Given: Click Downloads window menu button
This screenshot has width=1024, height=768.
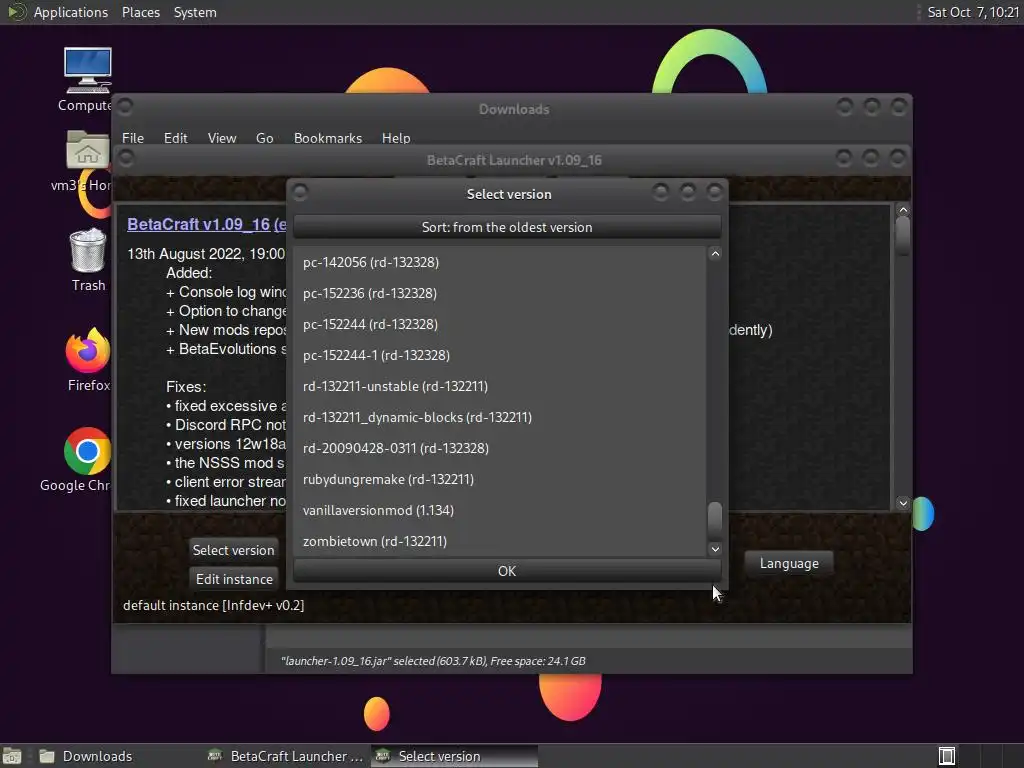Looking at the screenshot, I should point(125,106).
